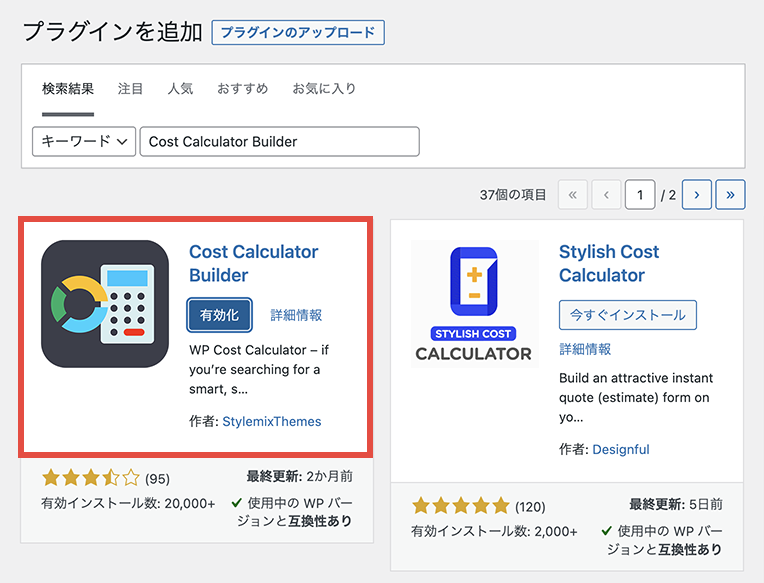The image size is (764, 583).
Task: Switch to the お気に入り tab
Action: (324, 89)
